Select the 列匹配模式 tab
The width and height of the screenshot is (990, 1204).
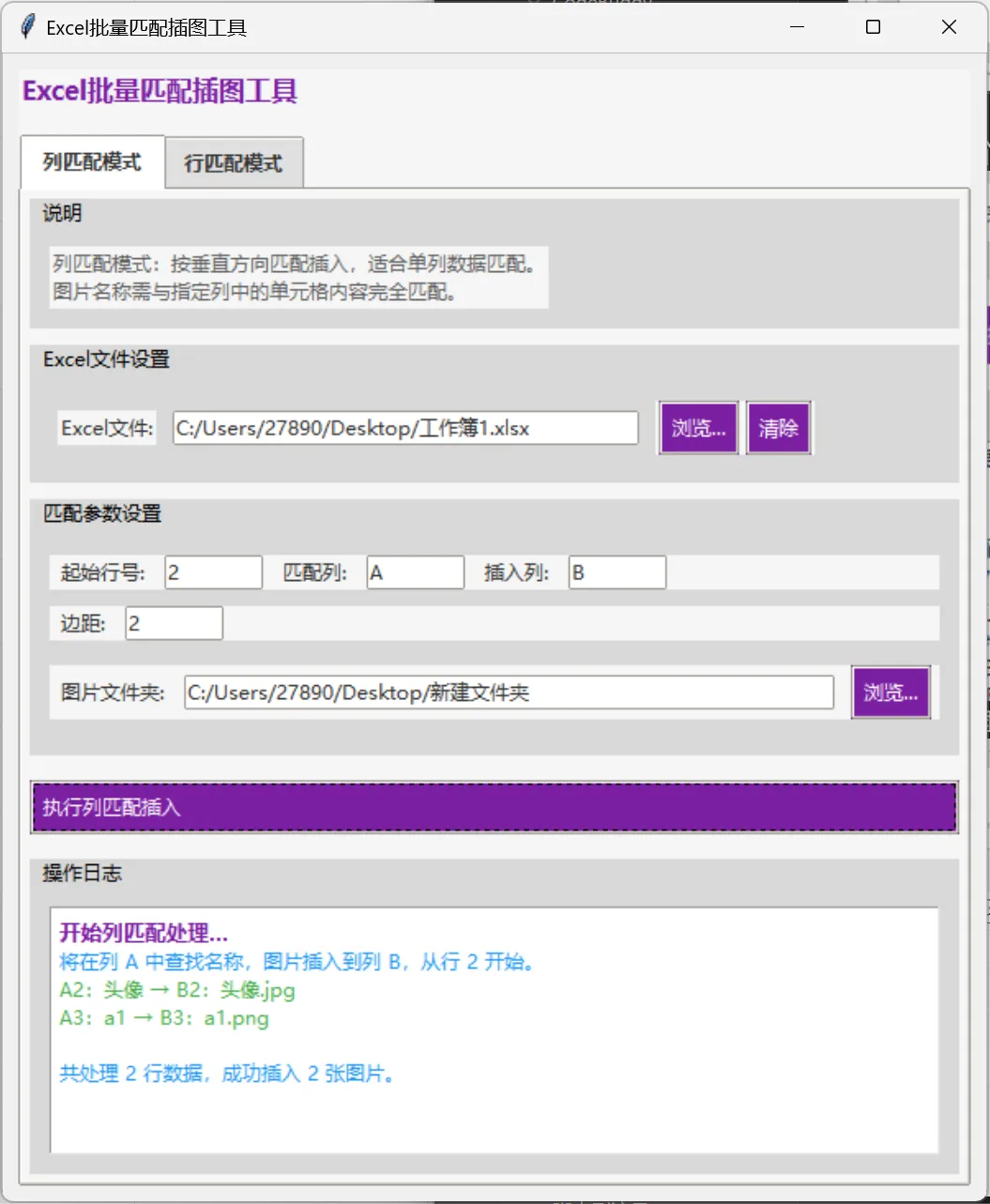click(92, 161)
